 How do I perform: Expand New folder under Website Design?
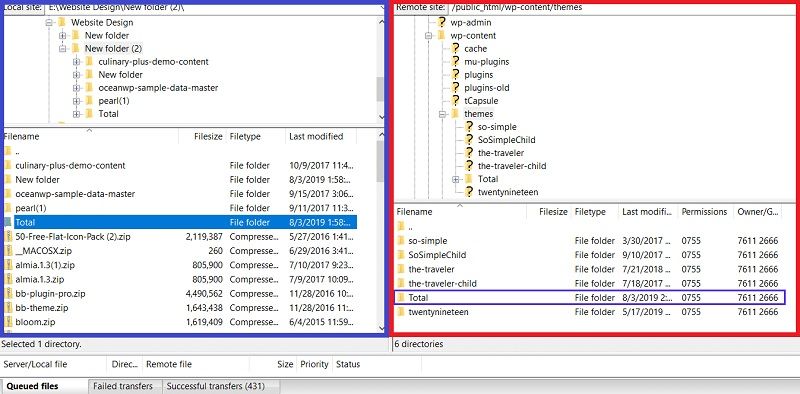[62, 36]
